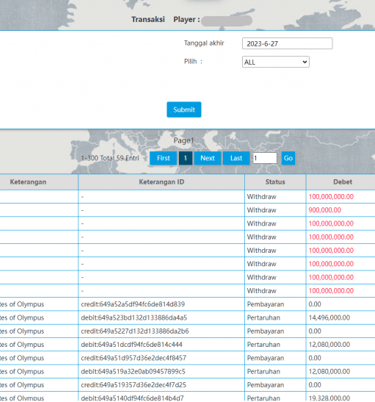The width and height of the screenshot is (375, 402).
Task: Click the page number input box
Action: click(x=265, y=158)
